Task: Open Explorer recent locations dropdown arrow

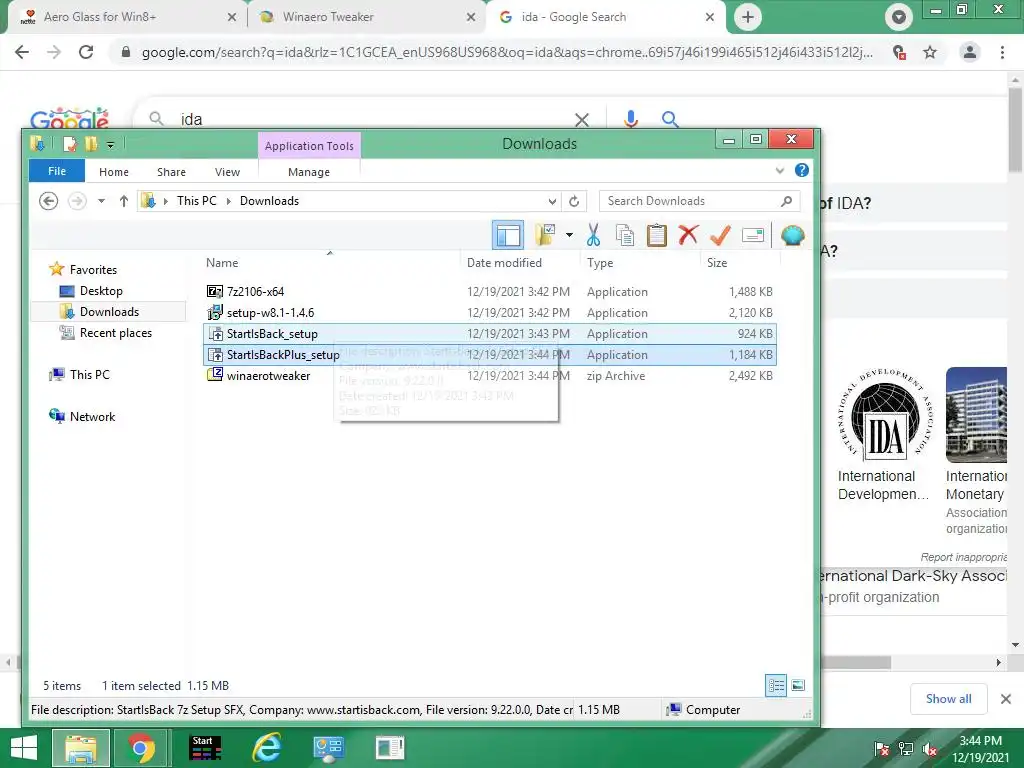Action: pos(101,201)
